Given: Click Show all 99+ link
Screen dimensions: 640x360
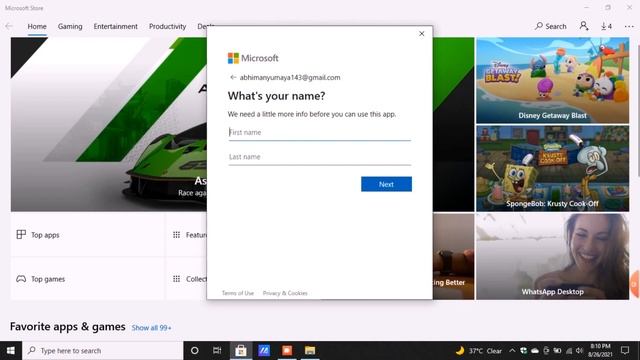Looking at the screenshot, I should coord(151,328).
